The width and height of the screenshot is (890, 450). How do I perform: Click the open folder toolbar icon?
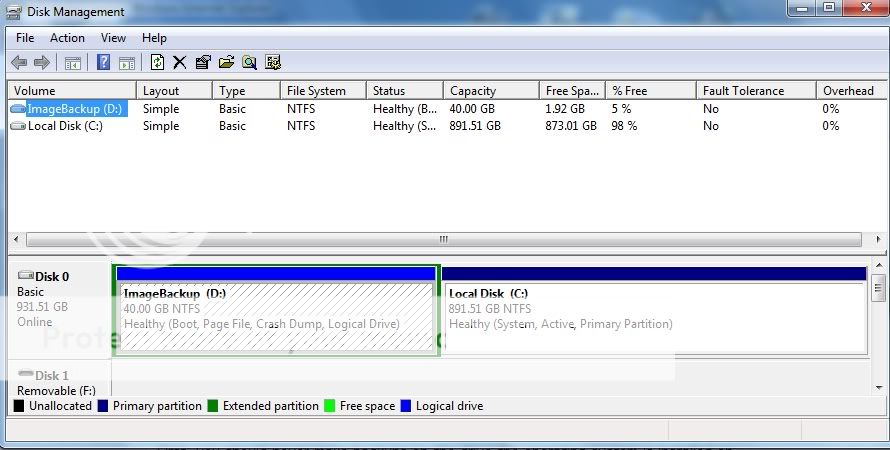tap(226, 63)
